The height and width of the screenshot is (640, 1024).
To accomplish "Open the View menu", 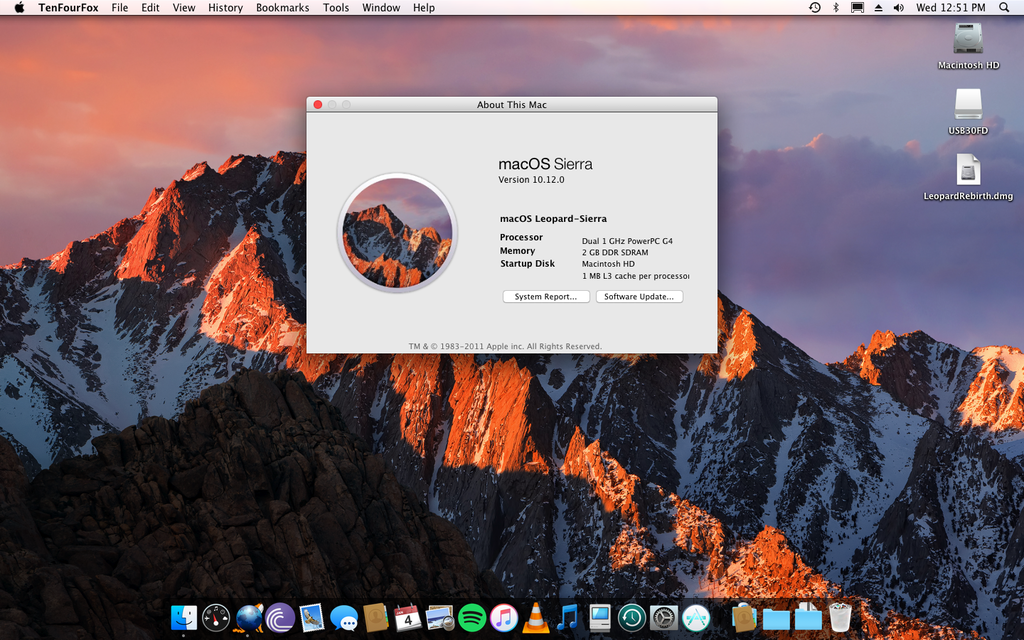I will pyautogui.click(x=184, y=8).
